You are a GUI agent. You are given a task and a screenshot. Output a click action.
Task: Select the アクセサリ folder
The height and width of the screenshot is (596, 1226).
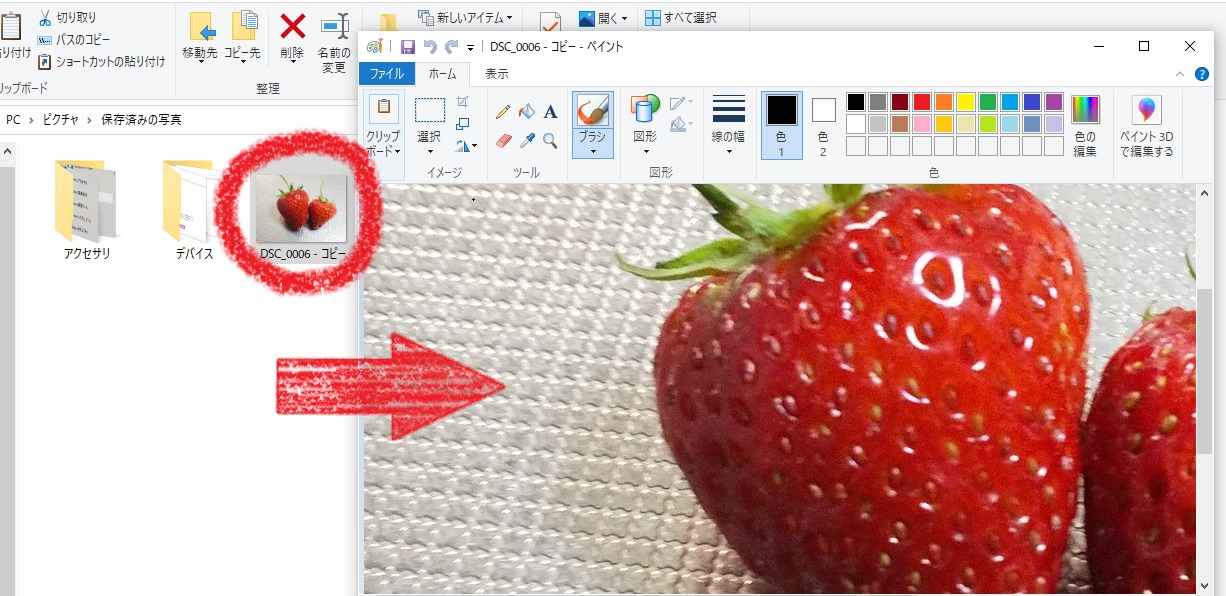(x=87, y=210)
